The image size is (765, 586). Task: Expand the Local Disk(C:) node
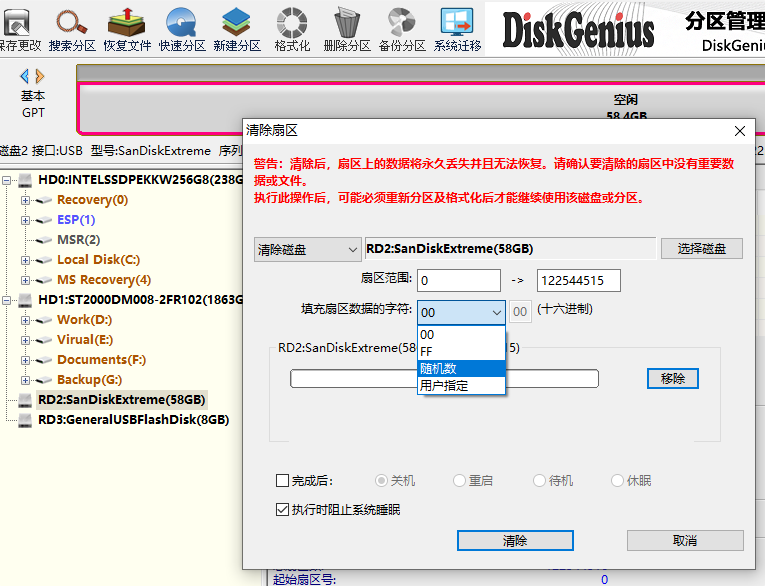(x=25, y=260)
